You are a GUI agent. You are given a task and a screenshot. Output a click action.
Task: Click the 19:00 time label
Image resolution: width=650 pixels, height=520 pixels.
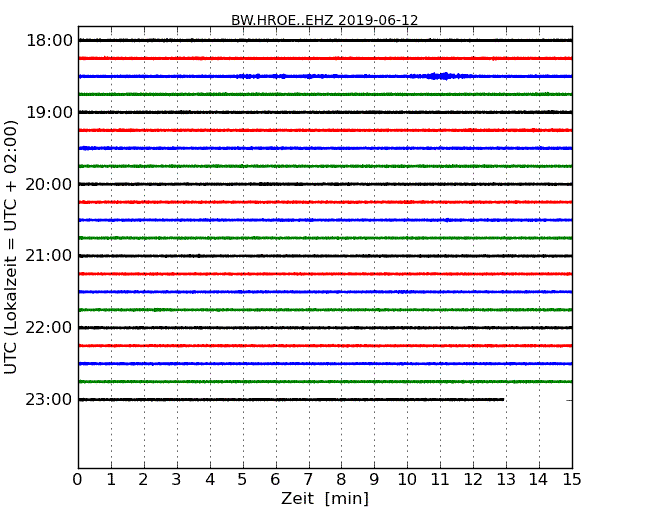(49, 112)
